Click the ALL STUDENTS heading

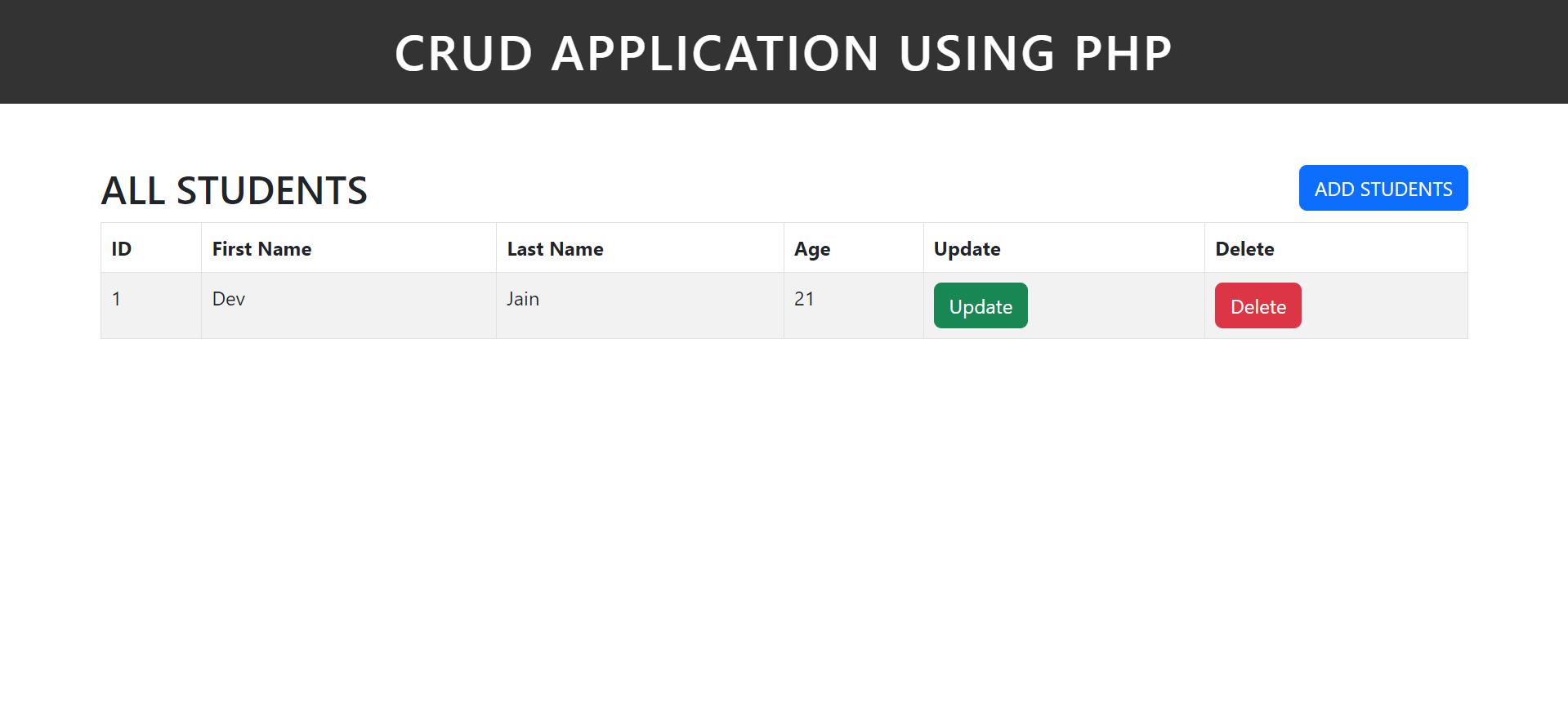click(x=234, y=190)
